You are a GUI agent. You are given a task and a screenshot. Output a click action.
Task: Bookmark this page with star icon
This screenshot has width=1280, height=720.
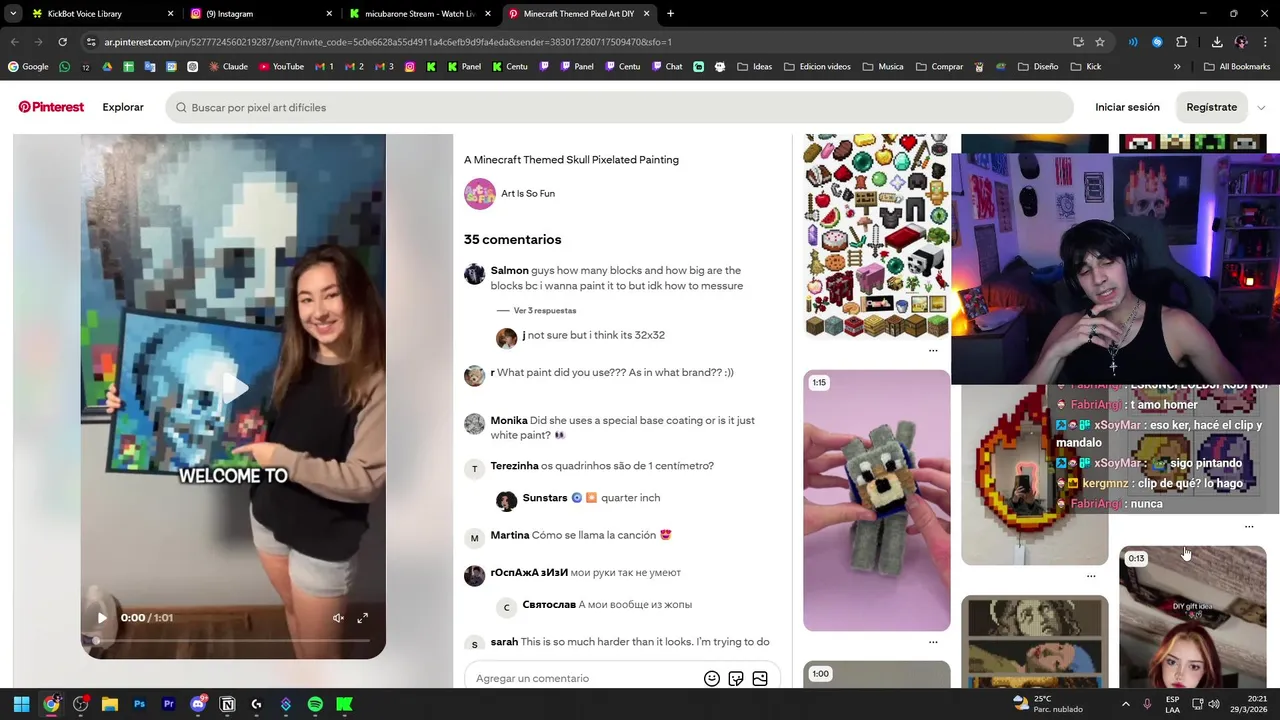point(1100,42)
